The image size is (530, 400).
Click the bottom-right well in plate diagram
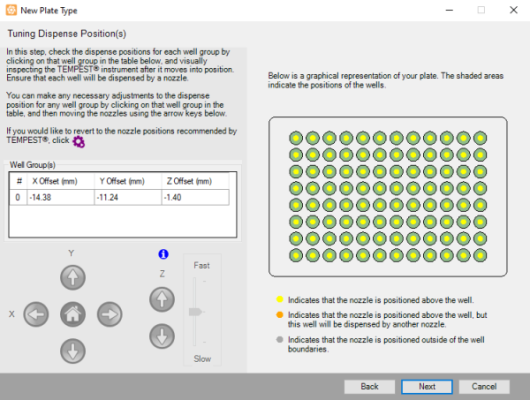coord(480,255)
